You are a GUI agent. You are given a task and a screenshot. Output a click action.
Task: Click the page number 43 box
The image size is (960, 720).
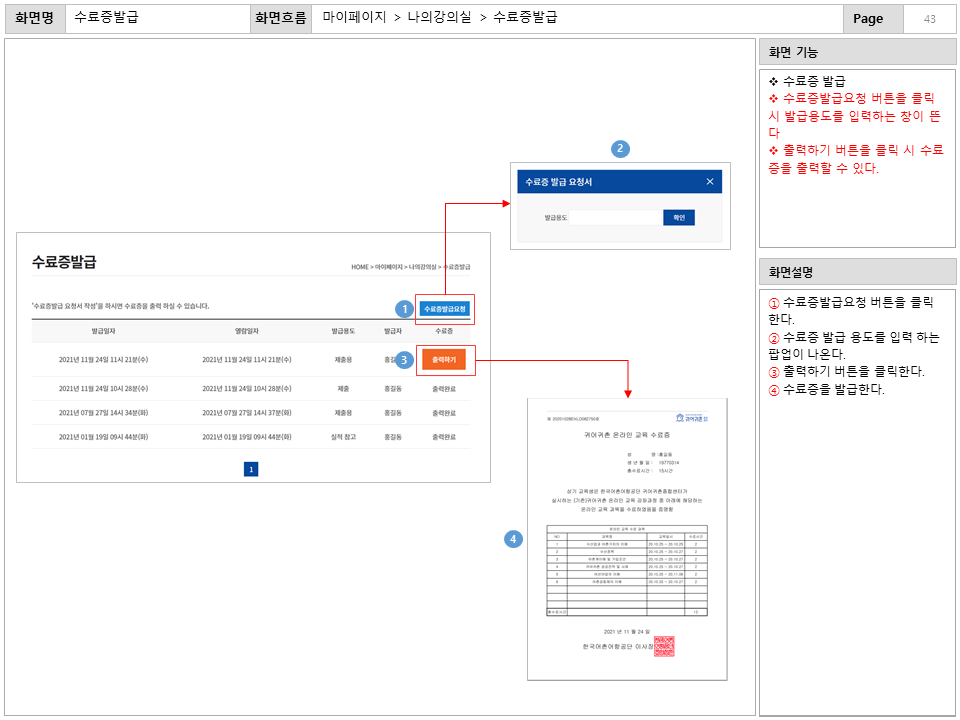click(929, 19)
